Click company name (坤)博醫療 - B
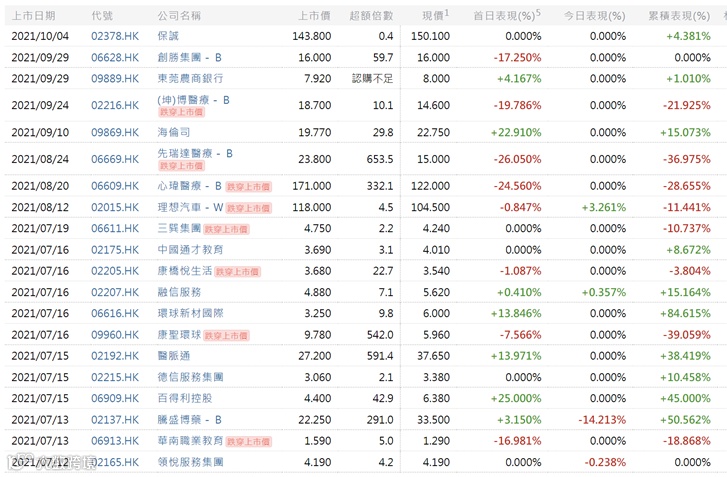 click(x=193, y=100)
